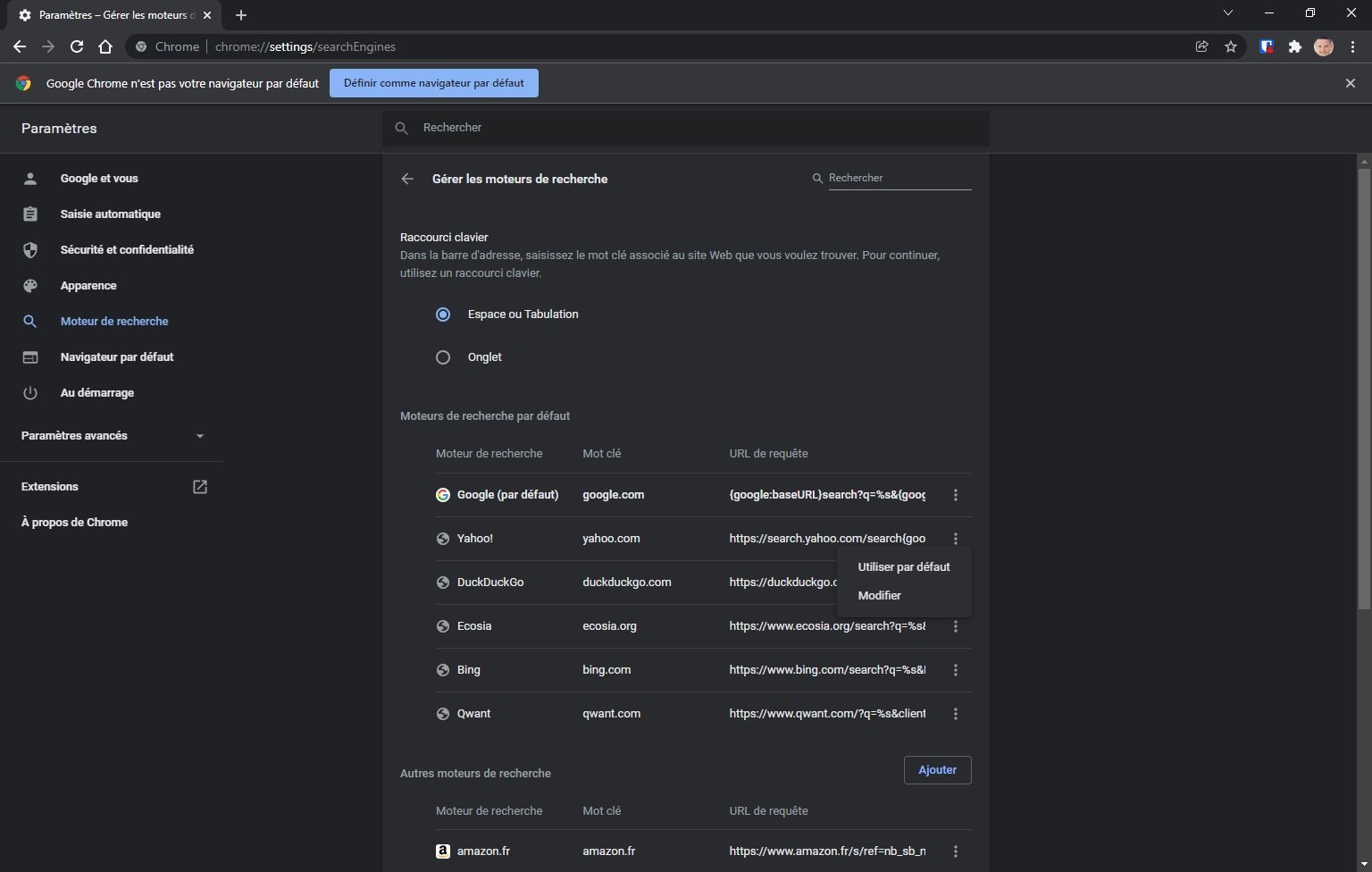Click the amazon.fr engine name
The height and width of the screenshot is (872, 1372).
[x=483, y=851]
